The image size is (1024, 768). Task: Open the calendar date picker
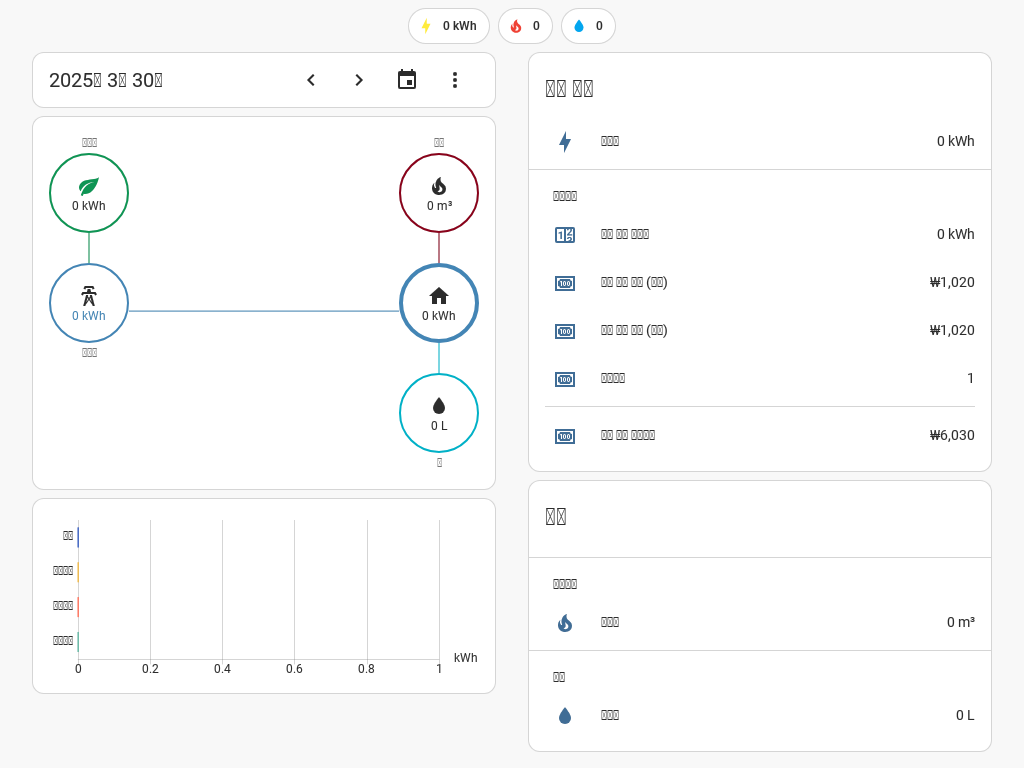tap(407, 80)
